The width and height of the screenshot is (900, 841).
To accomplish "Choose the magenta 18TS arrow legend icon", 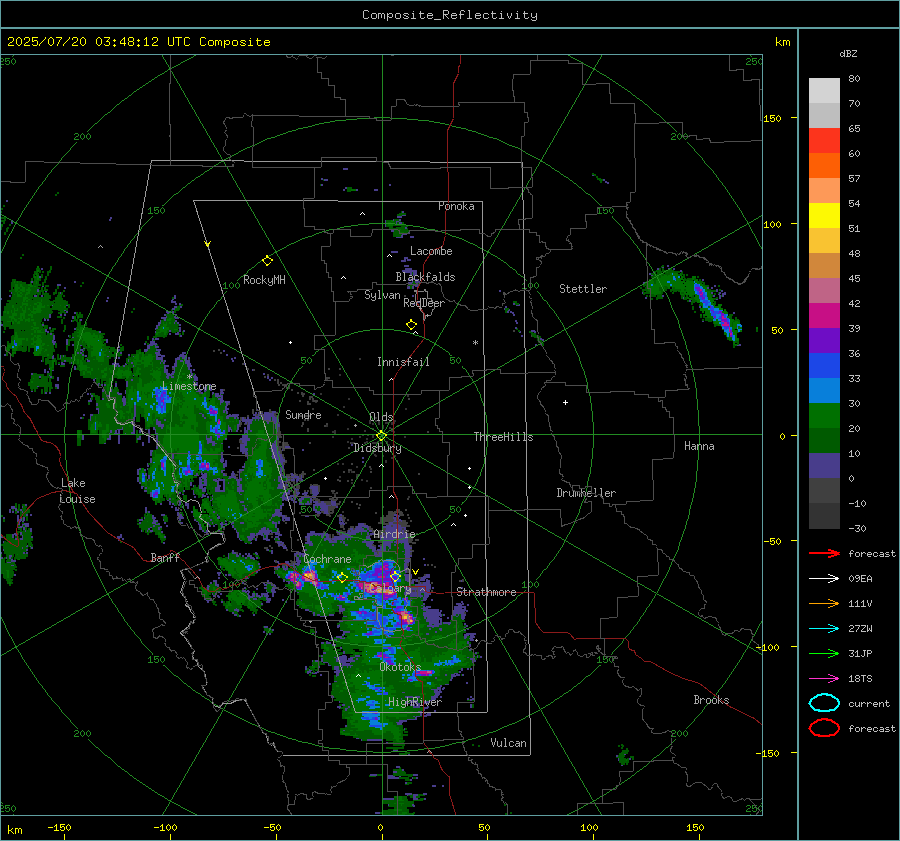I will [824, 679].
